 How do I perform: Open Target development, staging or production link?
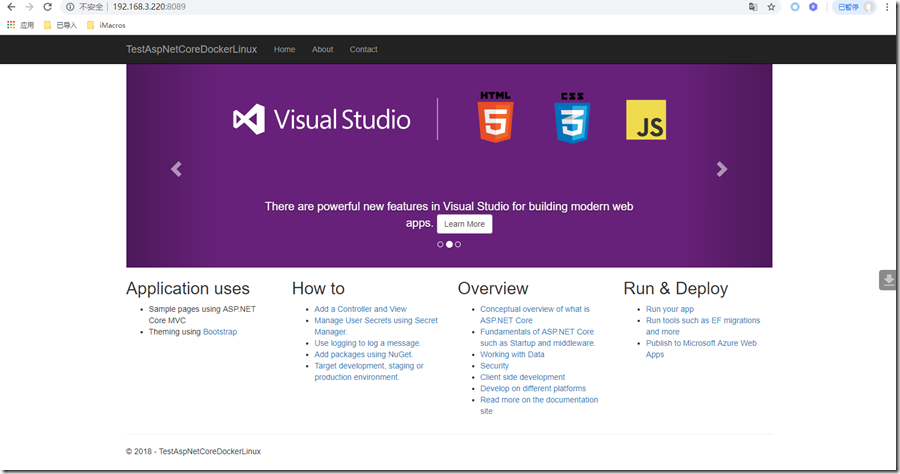coord(369,371)
